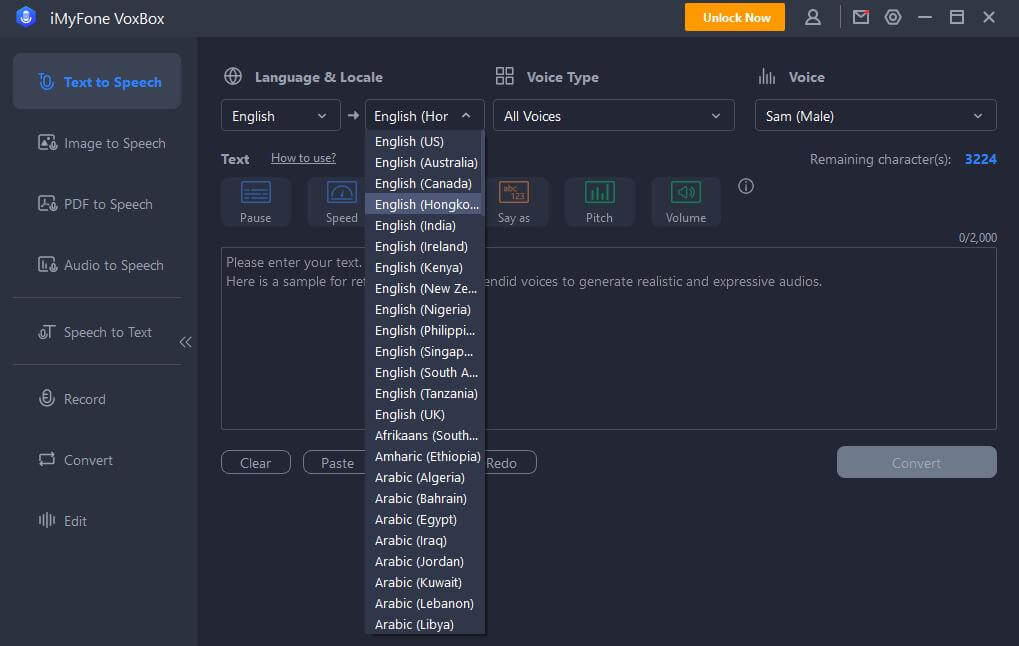Insert a Pause in the text
The image size is (1019, 646).
pyautogui.click(x=255, y=202)
